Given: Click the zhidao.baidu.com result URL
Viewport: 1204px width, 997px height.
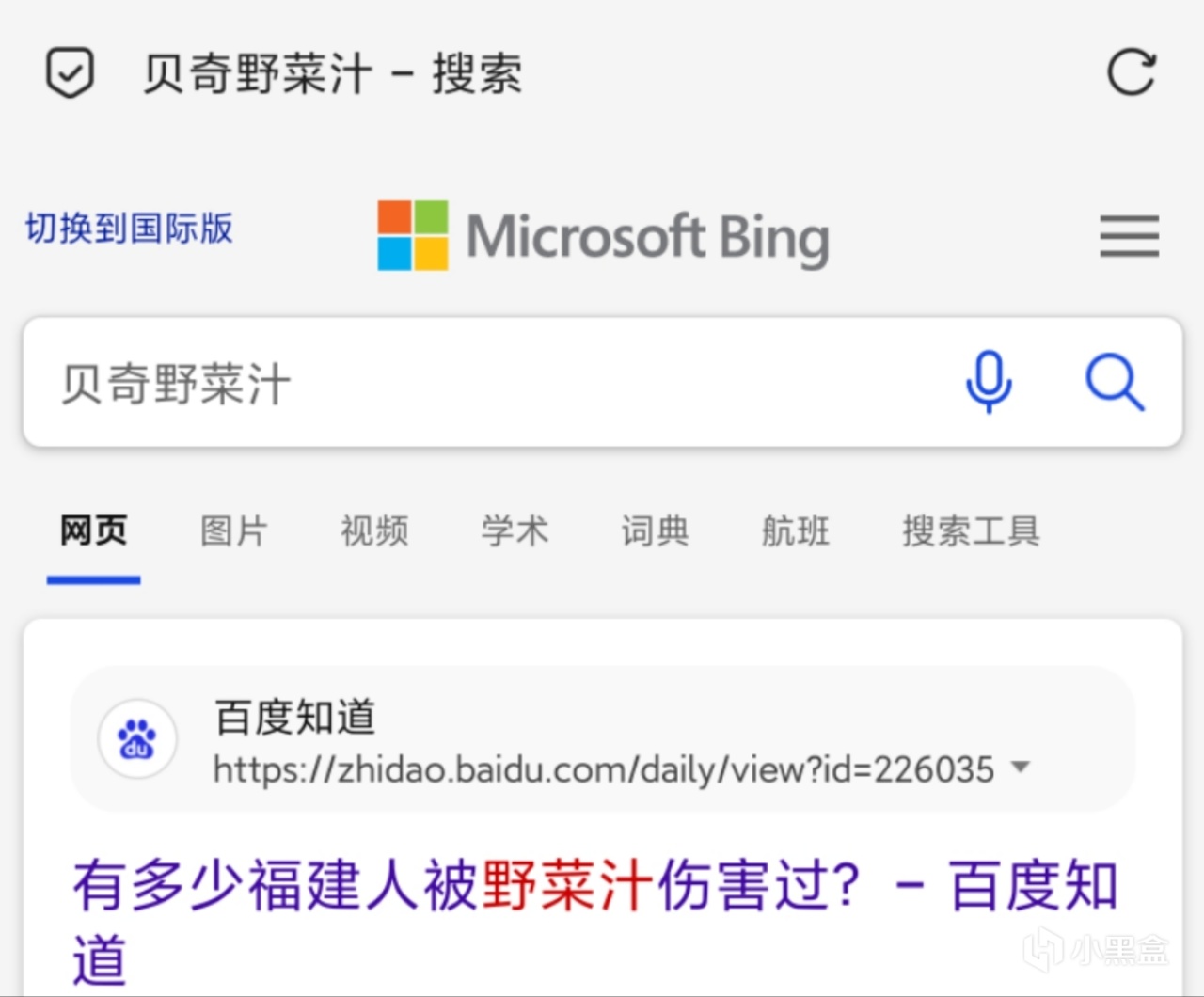Looking at the screenshot, I should point(603,769).
